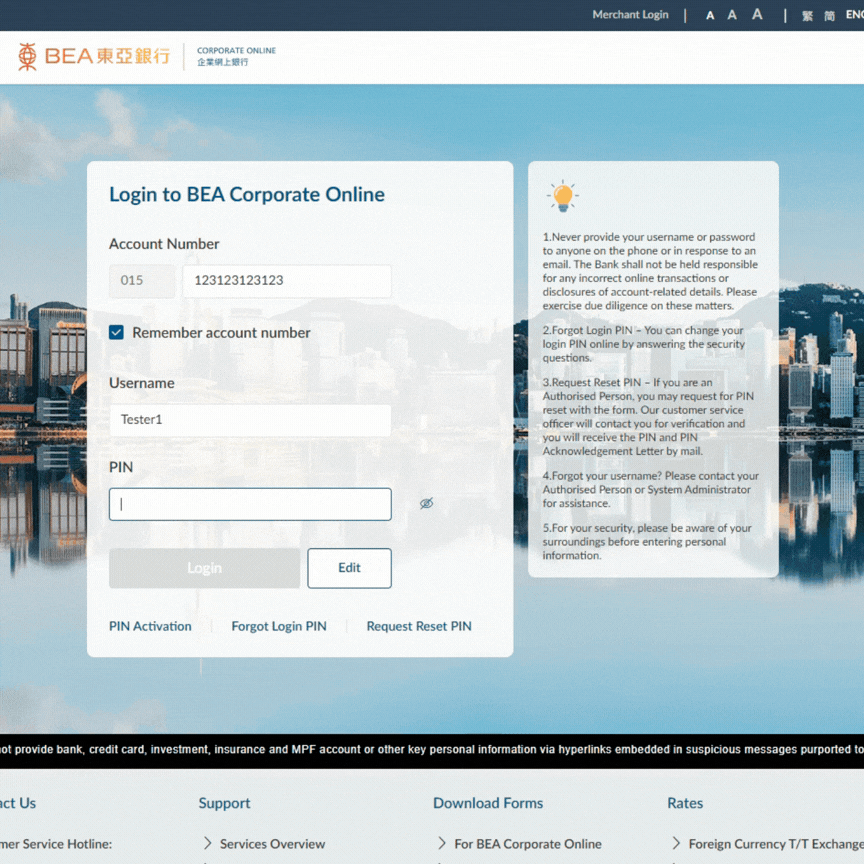The height and width of the screenshot is (864, 864).
Task: Click chevron beside Services Overview
Action: [x=207, y=843]
